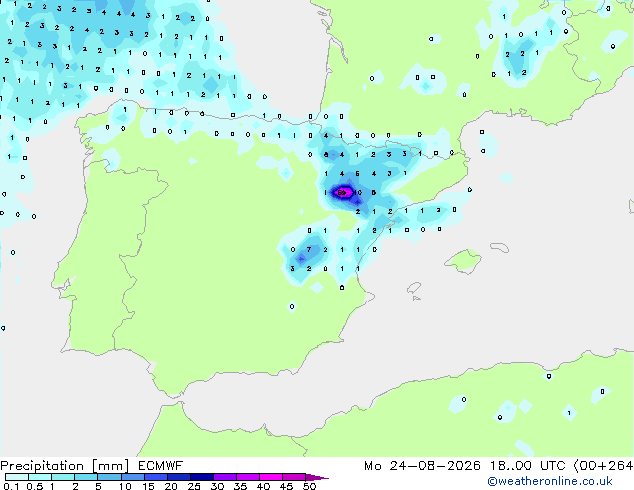Click the "0.5" legend scale label

click(x=34, y=486)
